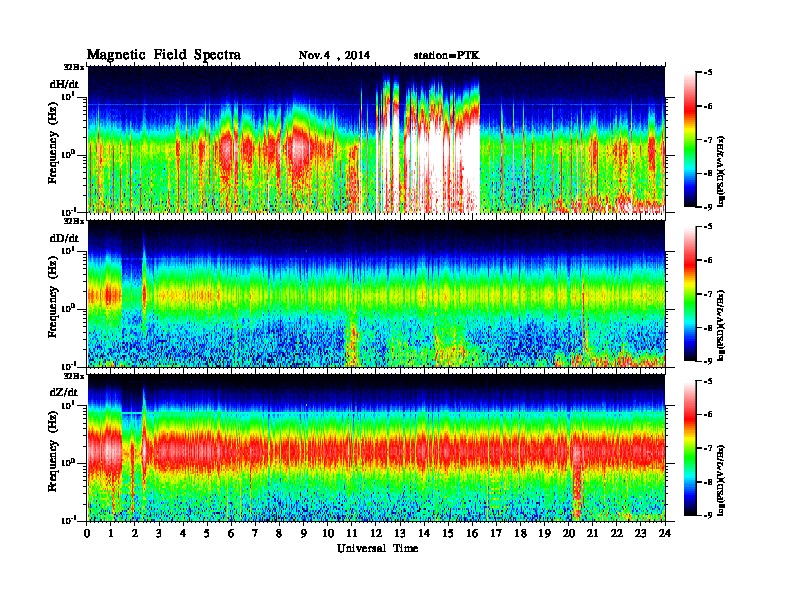The height and width of the screenshot is (612, 792).
Task: Click hour "4" on the Universal Time axis
Action: click(x=183, y=533)
